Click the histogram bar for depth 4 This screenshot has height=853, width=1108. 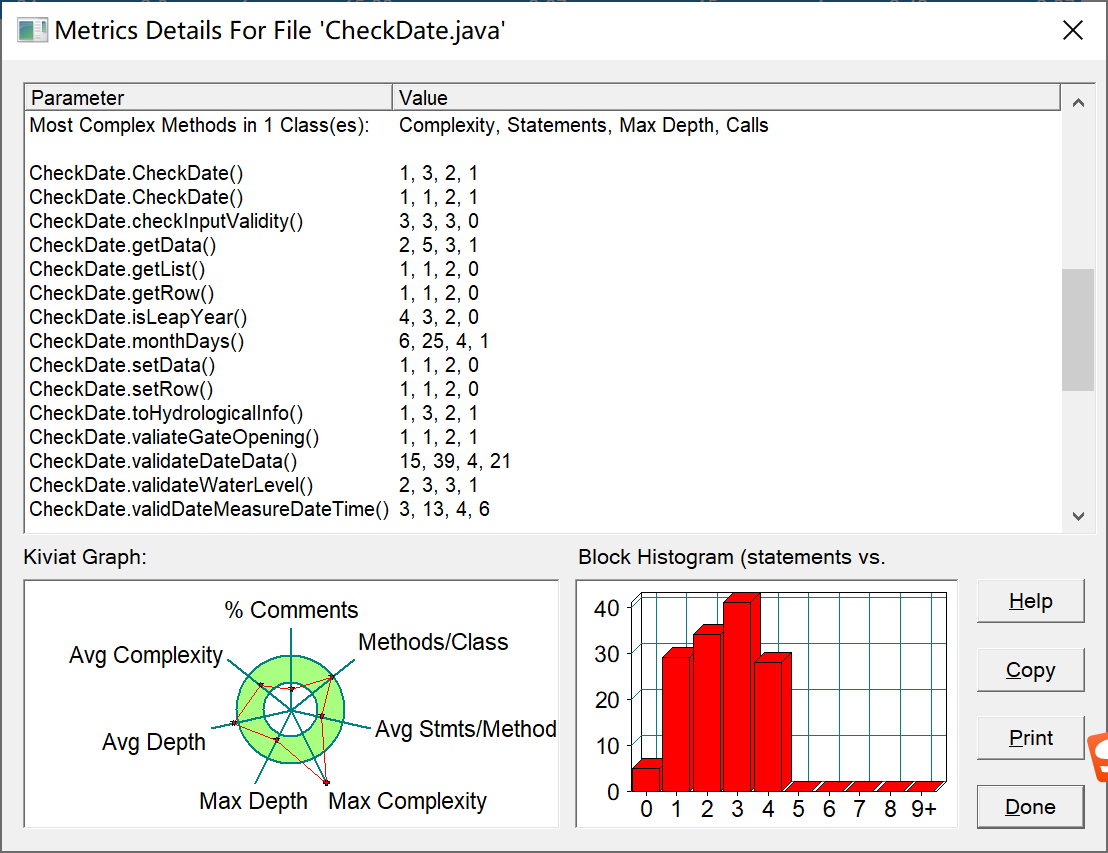click(x=768, y=726)
